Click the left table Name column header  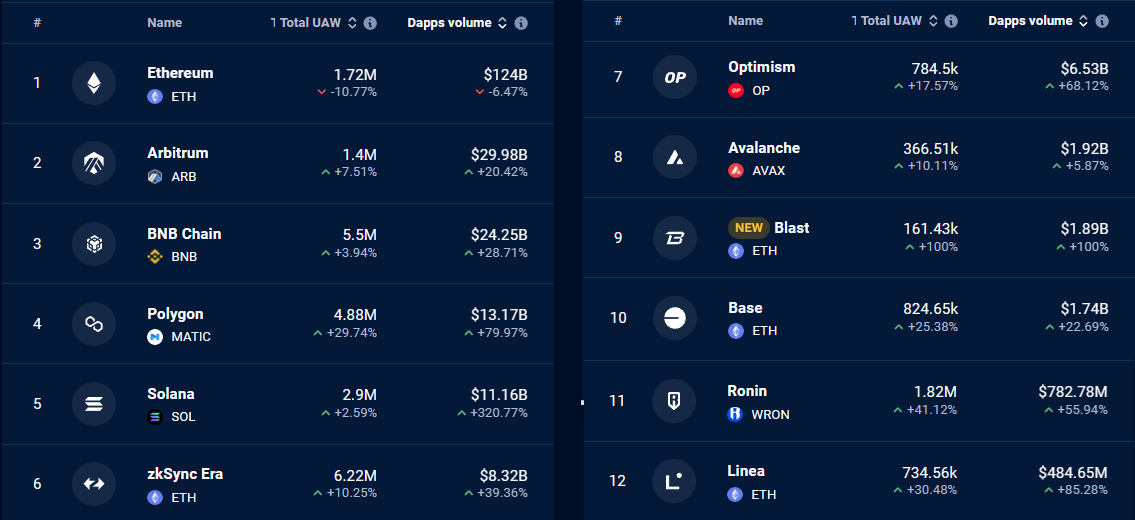(x=164, y=23)
